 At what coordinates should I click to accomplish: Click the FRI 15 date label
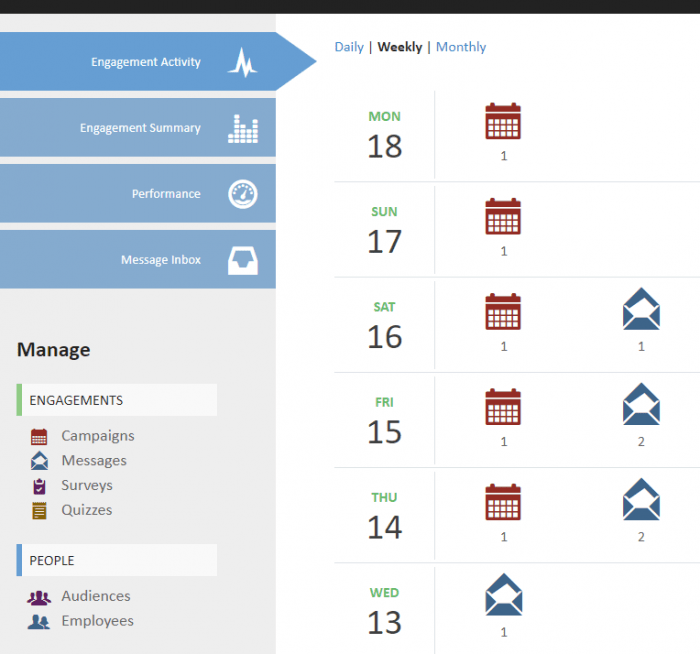384,421
